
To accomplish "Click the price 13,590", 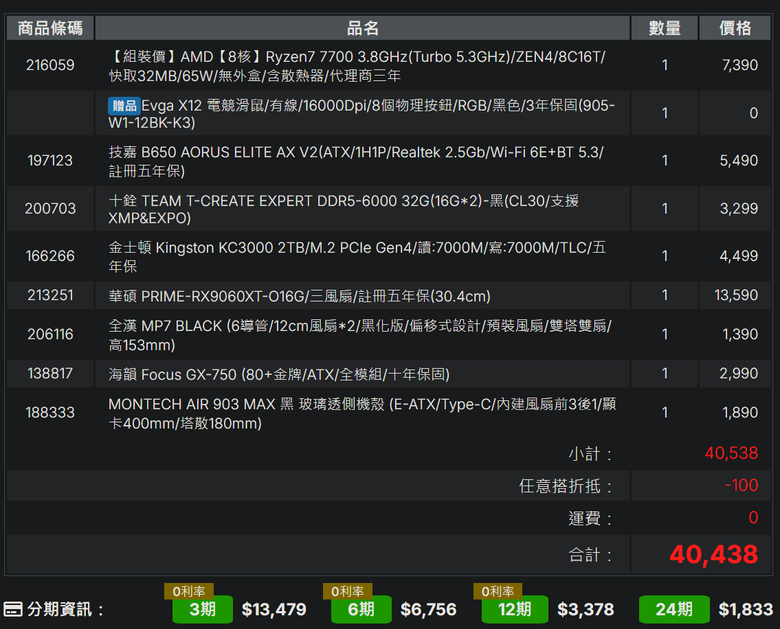I will click(x=736, y=296).
